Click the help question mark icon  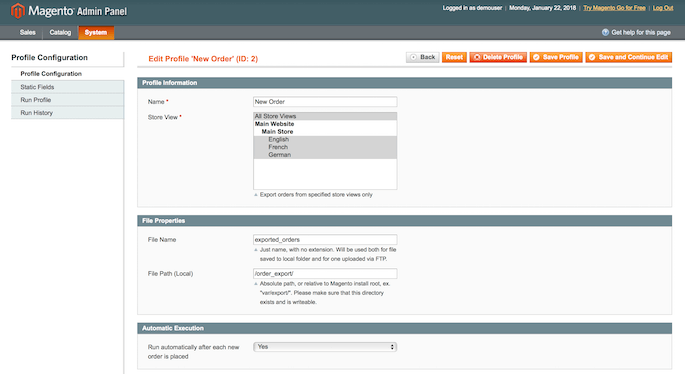605,32
